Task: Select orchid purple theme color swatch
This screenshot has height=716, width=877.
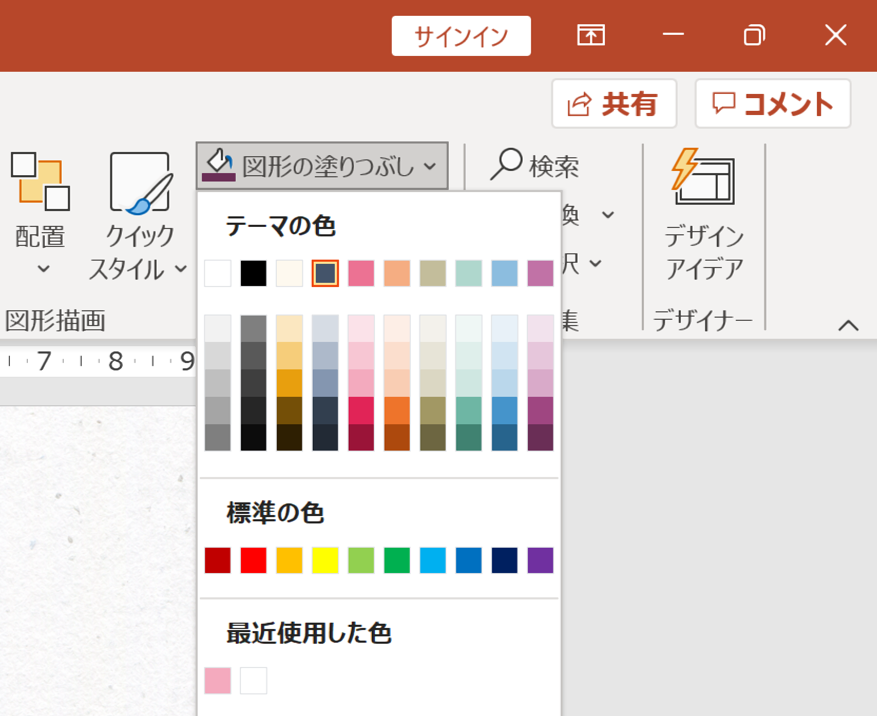Action: click(x=540, y=274)
